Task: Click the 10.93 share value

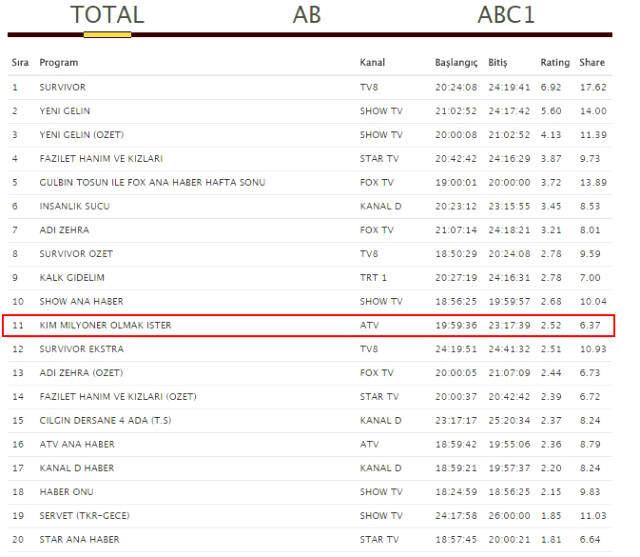Action: tap(593, 349)
